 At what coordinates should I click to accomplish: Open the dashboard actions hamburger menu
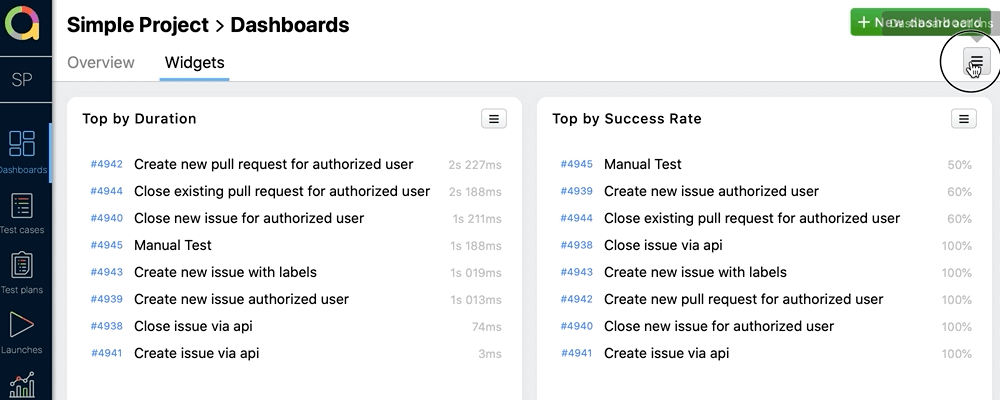[x=977, y=62]
